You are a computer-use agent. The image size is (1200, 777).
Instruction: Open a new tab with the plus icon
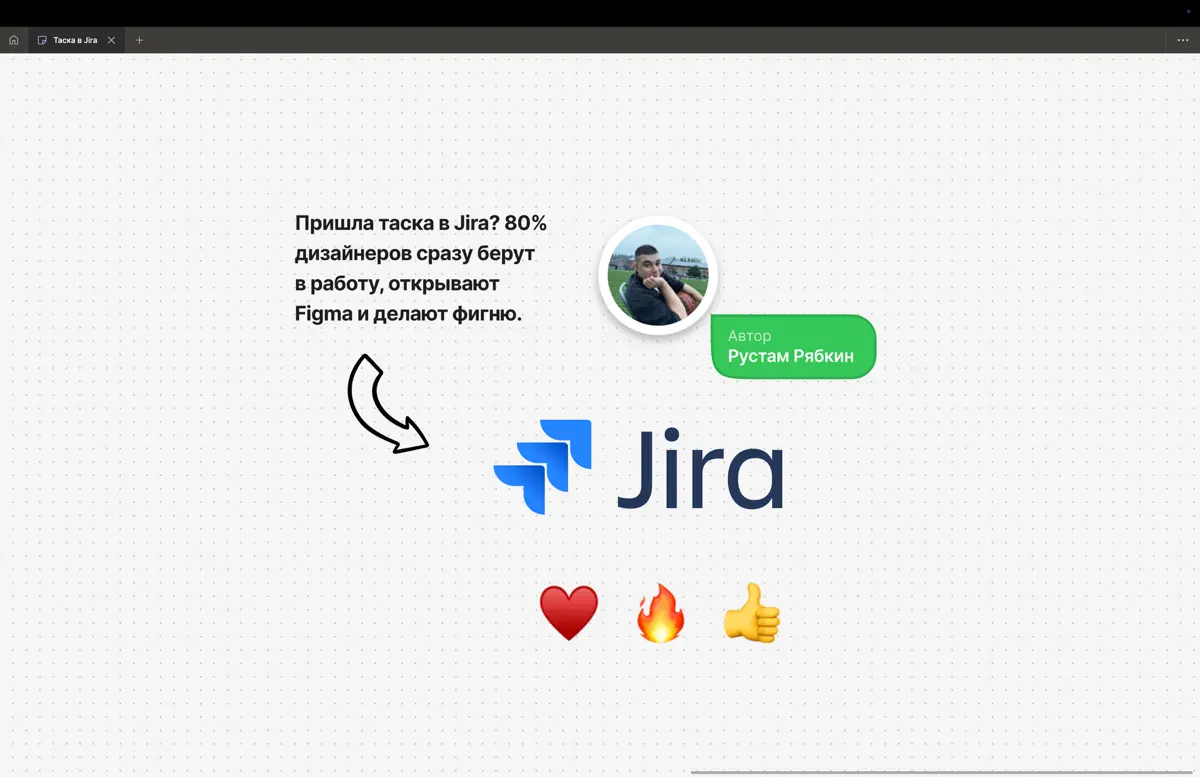[139, 40]
